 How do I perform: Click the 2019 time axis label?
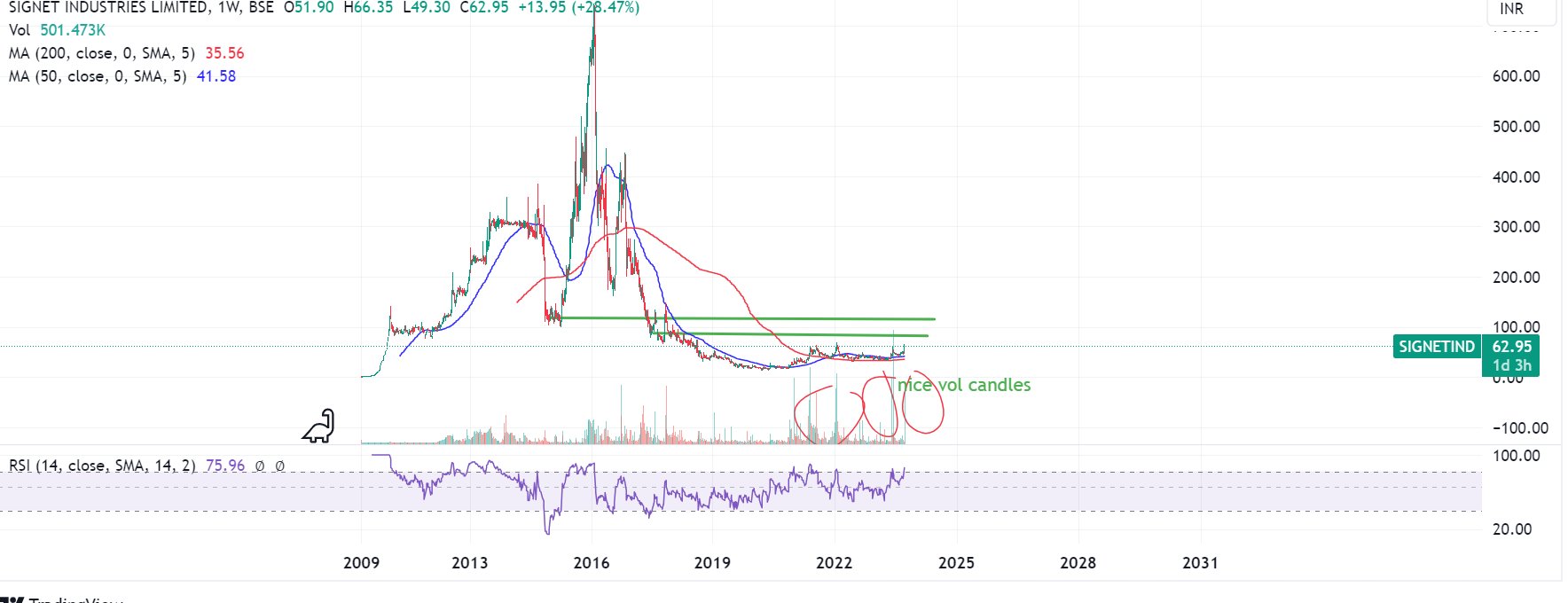[712, 563]
